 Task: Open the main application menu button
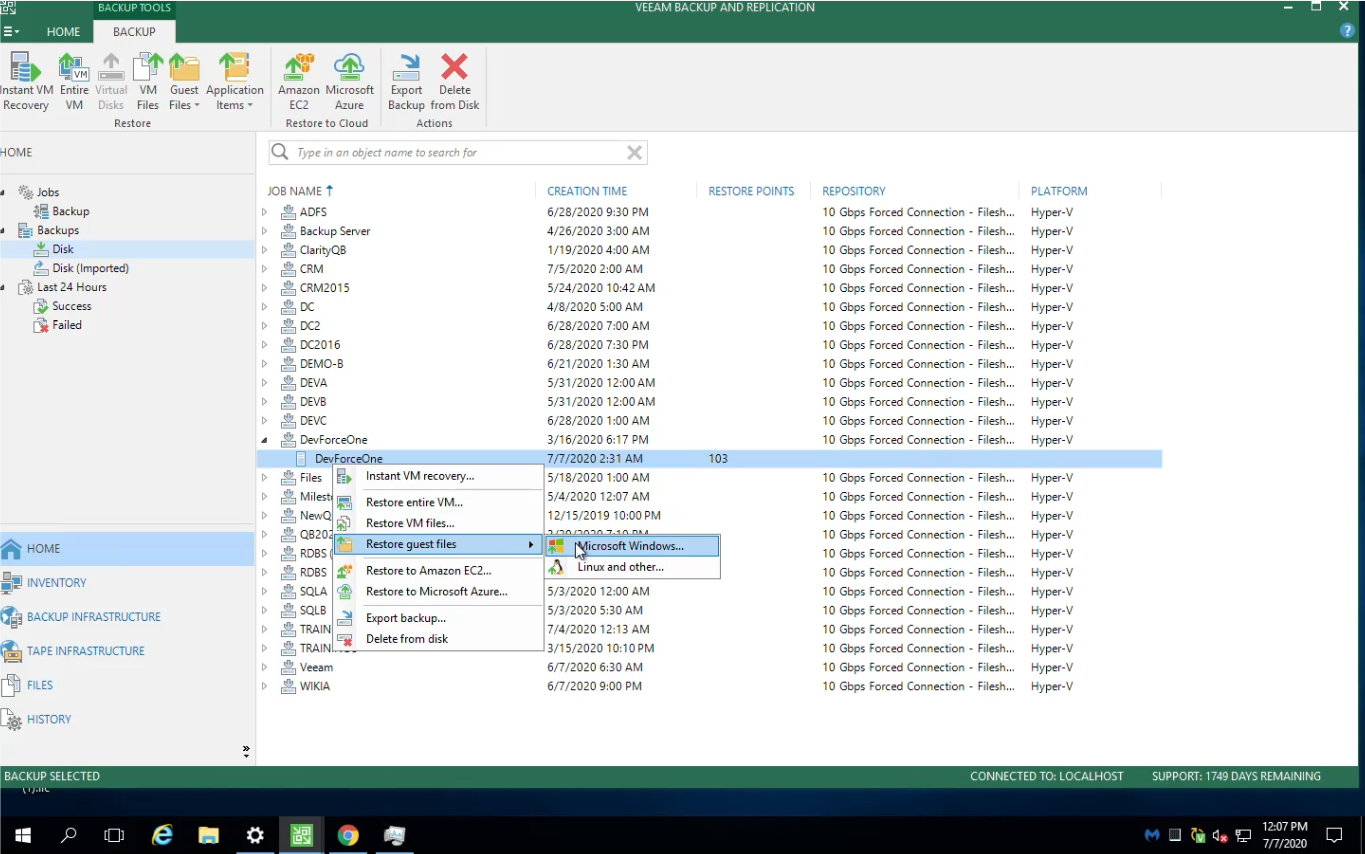11,31
